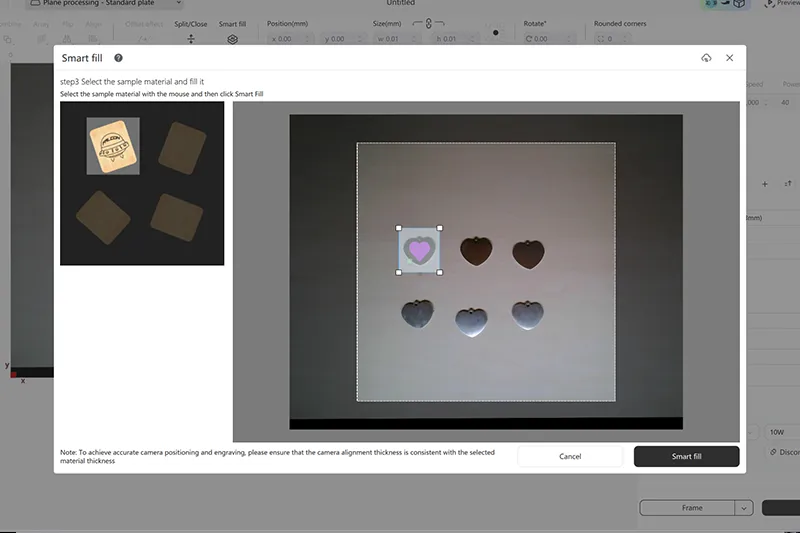
Task: Click the top-right dark heart pendant
Action: point(527,253)
